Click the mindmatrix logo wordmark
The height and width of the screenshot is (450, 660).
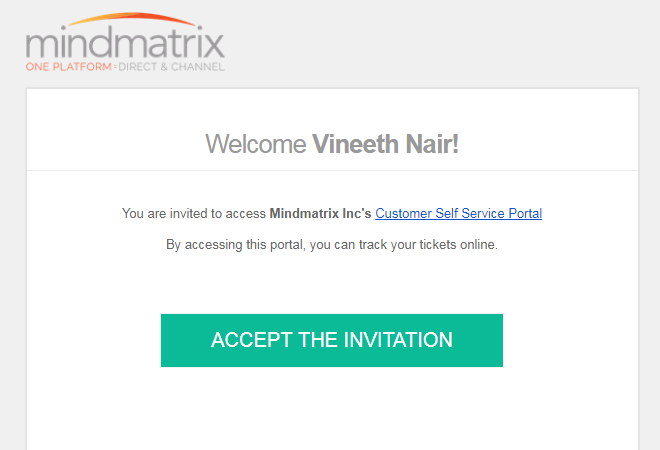[125, 41]
